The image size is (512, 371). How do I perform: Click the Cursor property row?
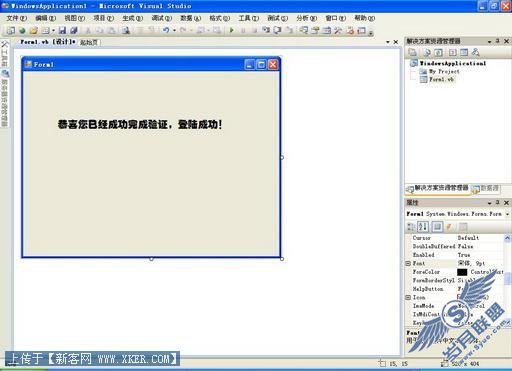pos(455,238)
